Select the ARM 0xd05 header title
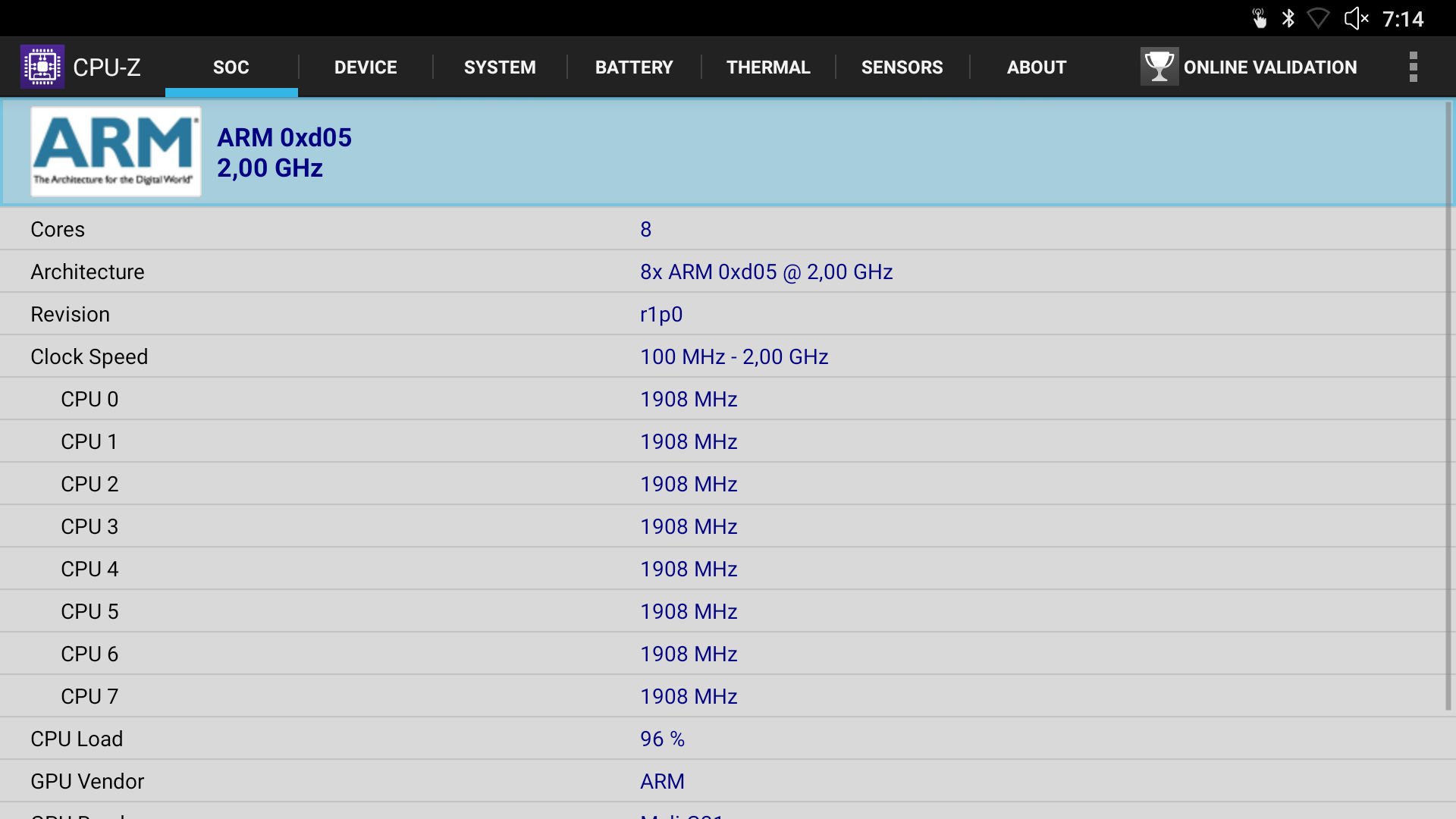Screen dimensions: 1456x819 [x=284, y=137]
